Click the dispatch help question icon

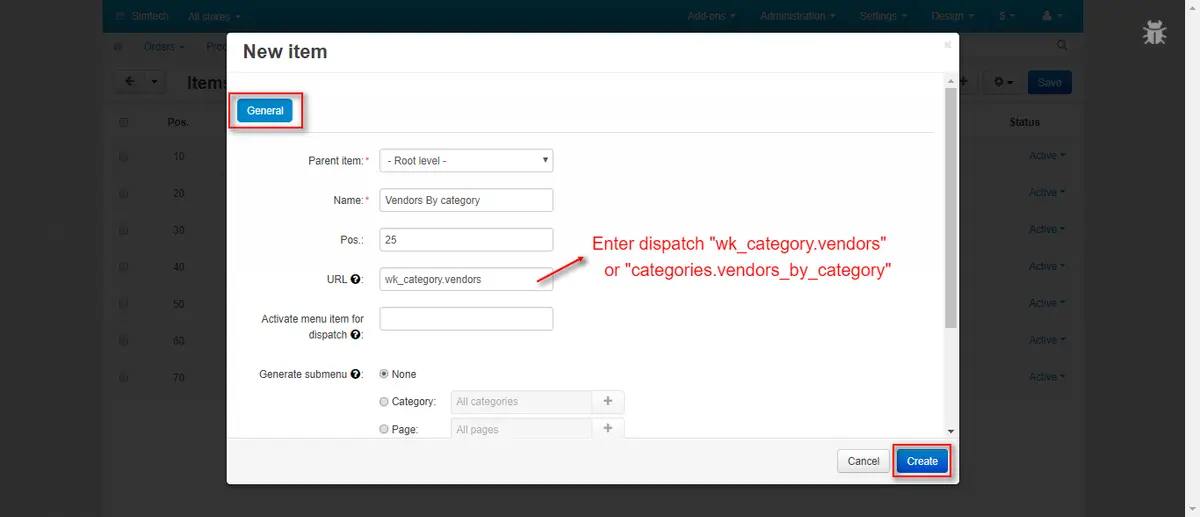356,334
